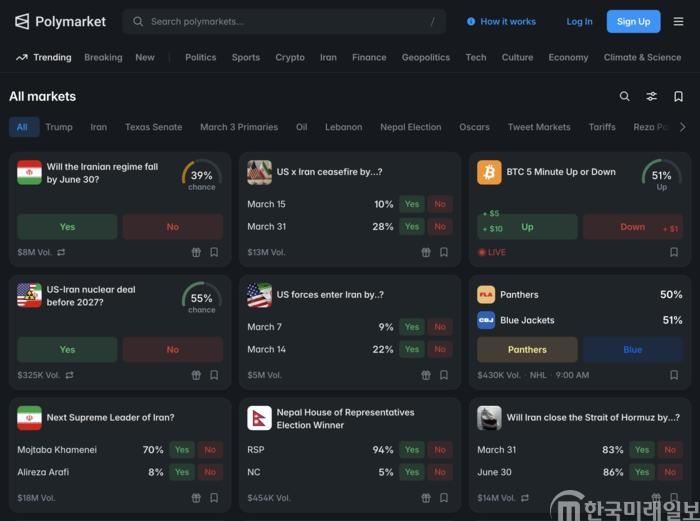Click repeat icon beside $325K Vol.
Screen dimensions: 700x521
[x=70, y=375]
